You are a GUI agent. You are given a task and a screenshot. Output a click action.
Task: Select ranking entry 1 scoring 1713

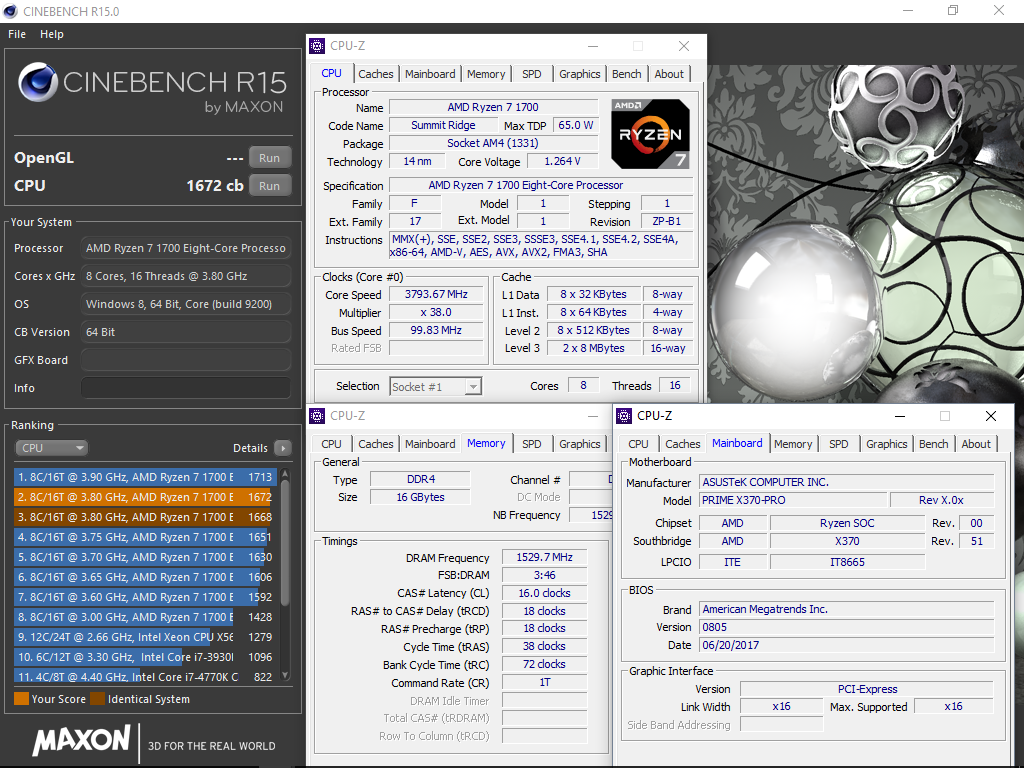tap(145, 477)
